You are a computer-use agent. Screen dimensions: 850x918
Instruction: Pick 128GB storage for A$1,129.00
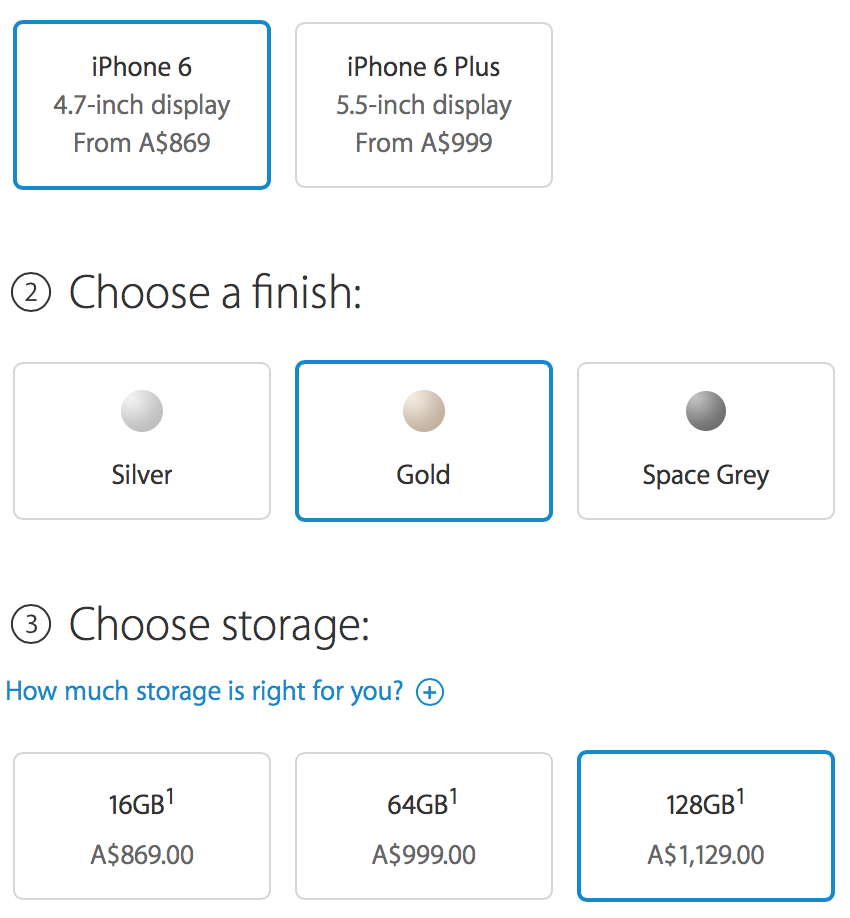[x=705, y=826]
